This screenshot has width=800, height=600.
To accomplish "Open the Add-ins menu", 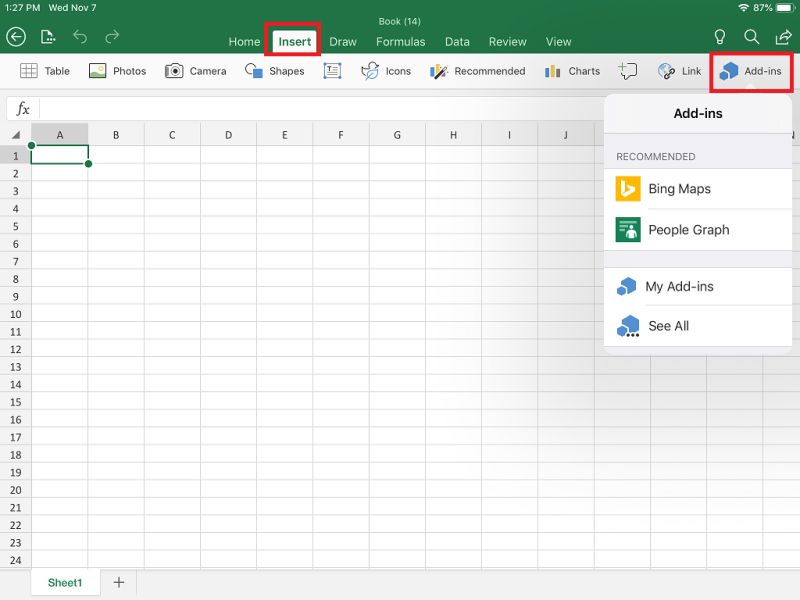I will click(x=751, y=71).
